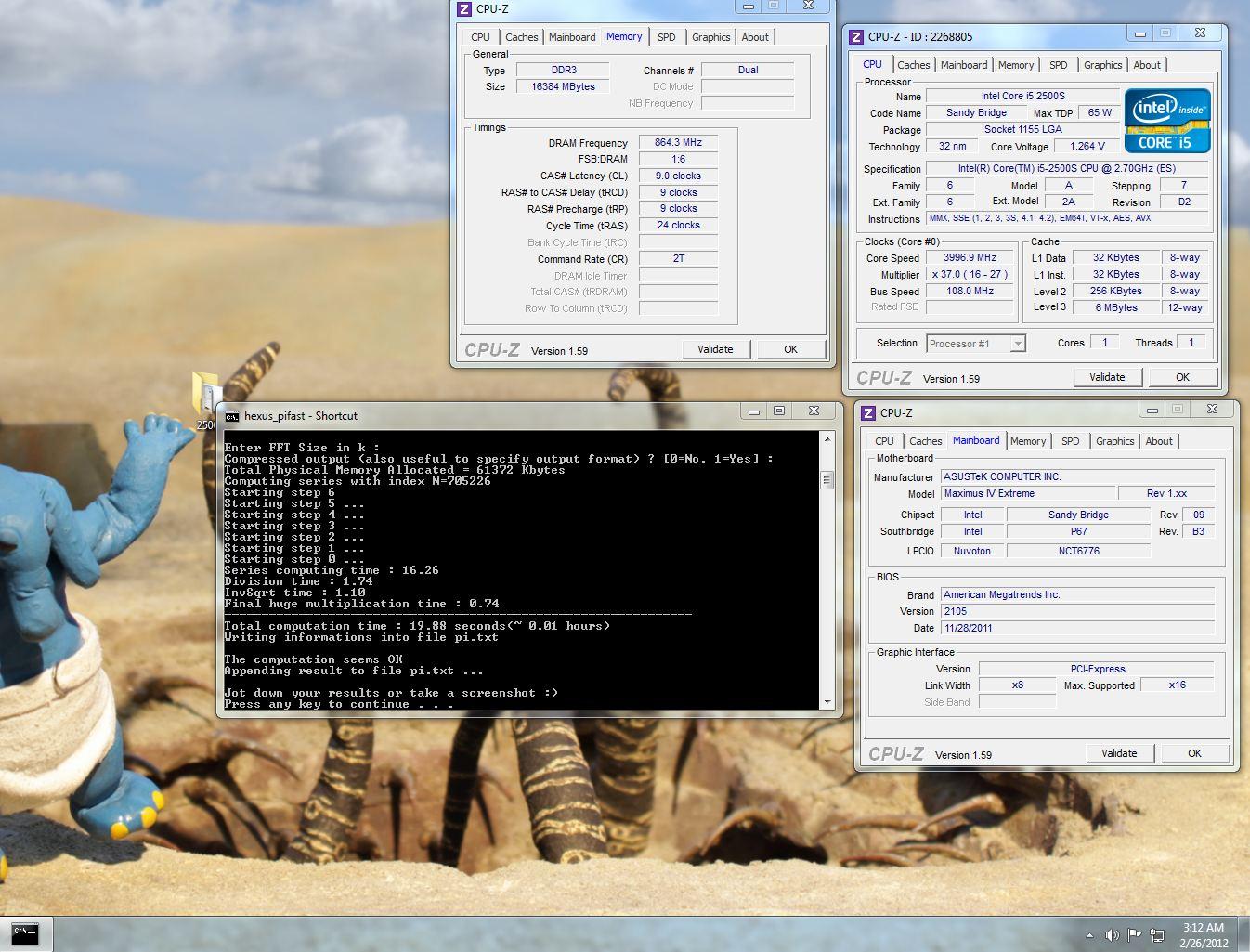Click the P67 southbridge value

1078,531
